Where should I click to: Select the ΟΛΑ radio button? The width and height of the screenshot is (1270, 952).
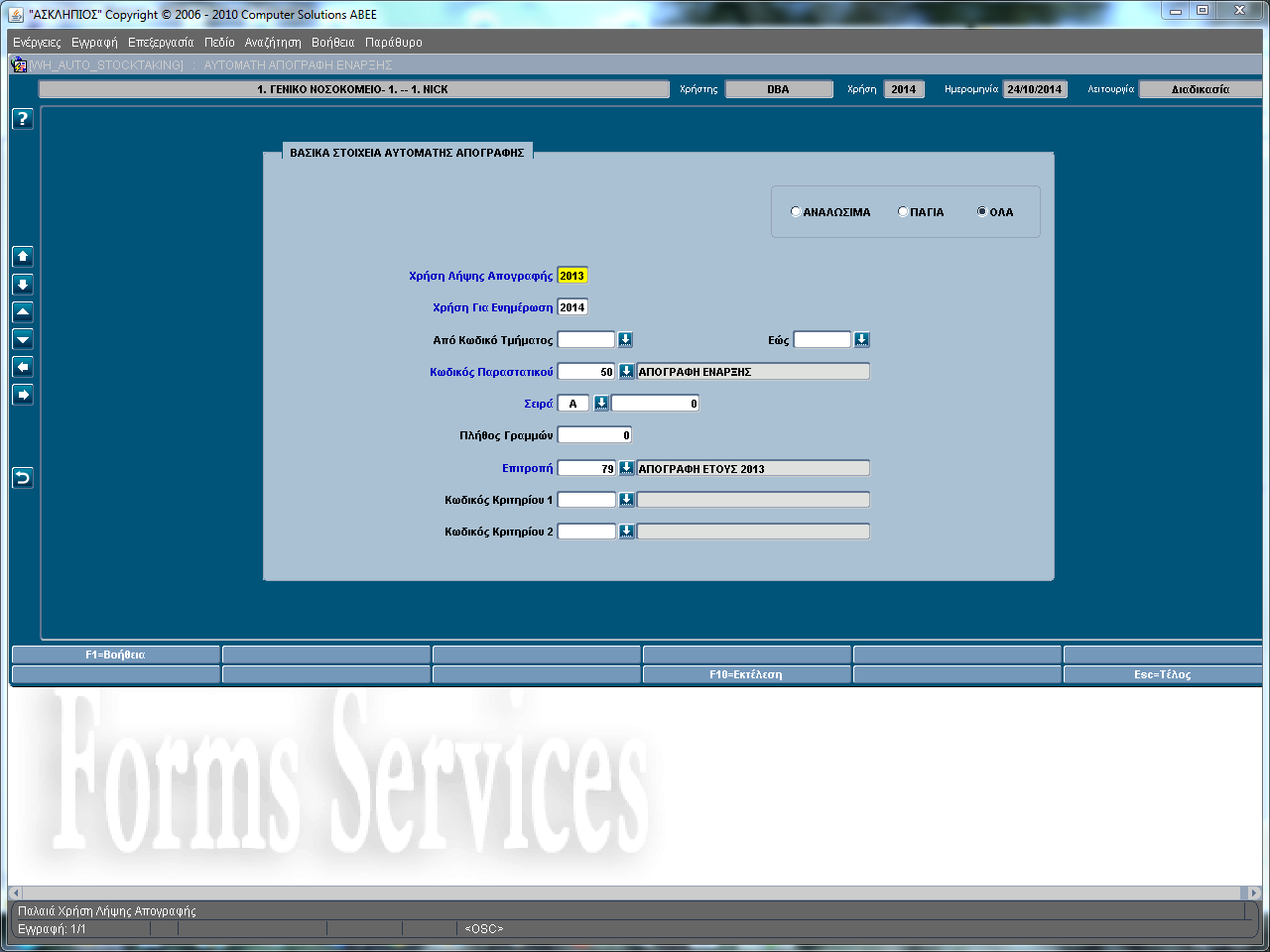(982, 211)
